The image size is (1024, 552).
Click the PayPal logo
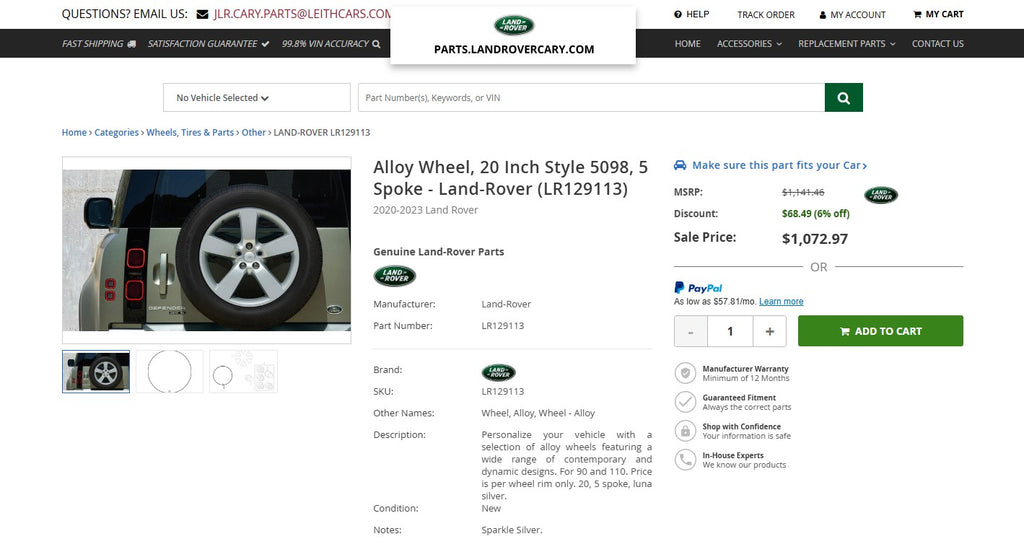698,288
